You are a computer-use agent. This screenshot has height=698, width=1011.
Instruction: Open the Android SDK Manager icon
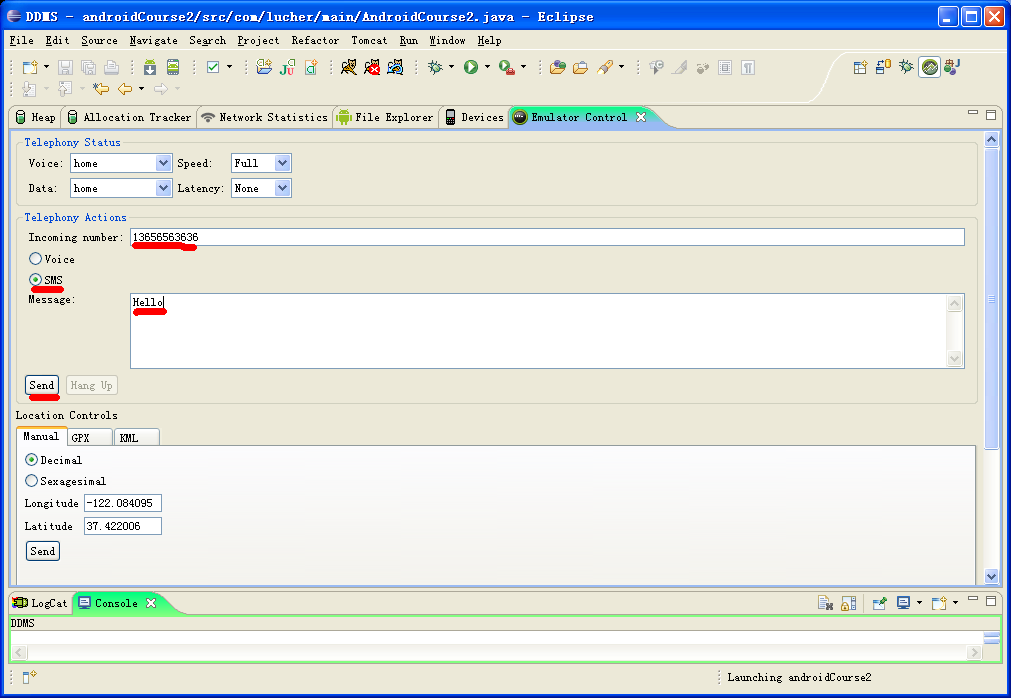(x=150, y=67)
